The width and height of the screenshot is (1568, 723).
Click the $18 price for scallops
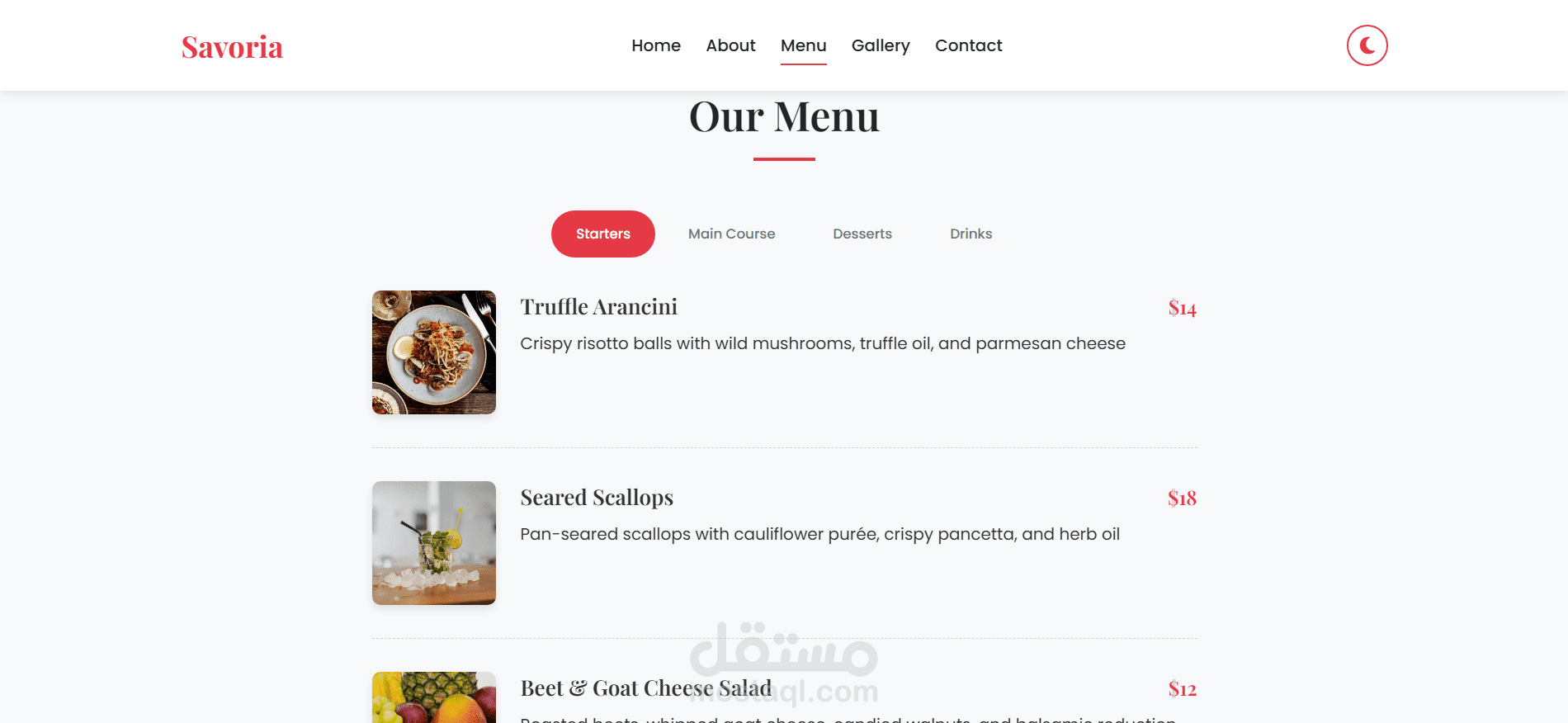pyautogui.click(x=1182, y=498)
